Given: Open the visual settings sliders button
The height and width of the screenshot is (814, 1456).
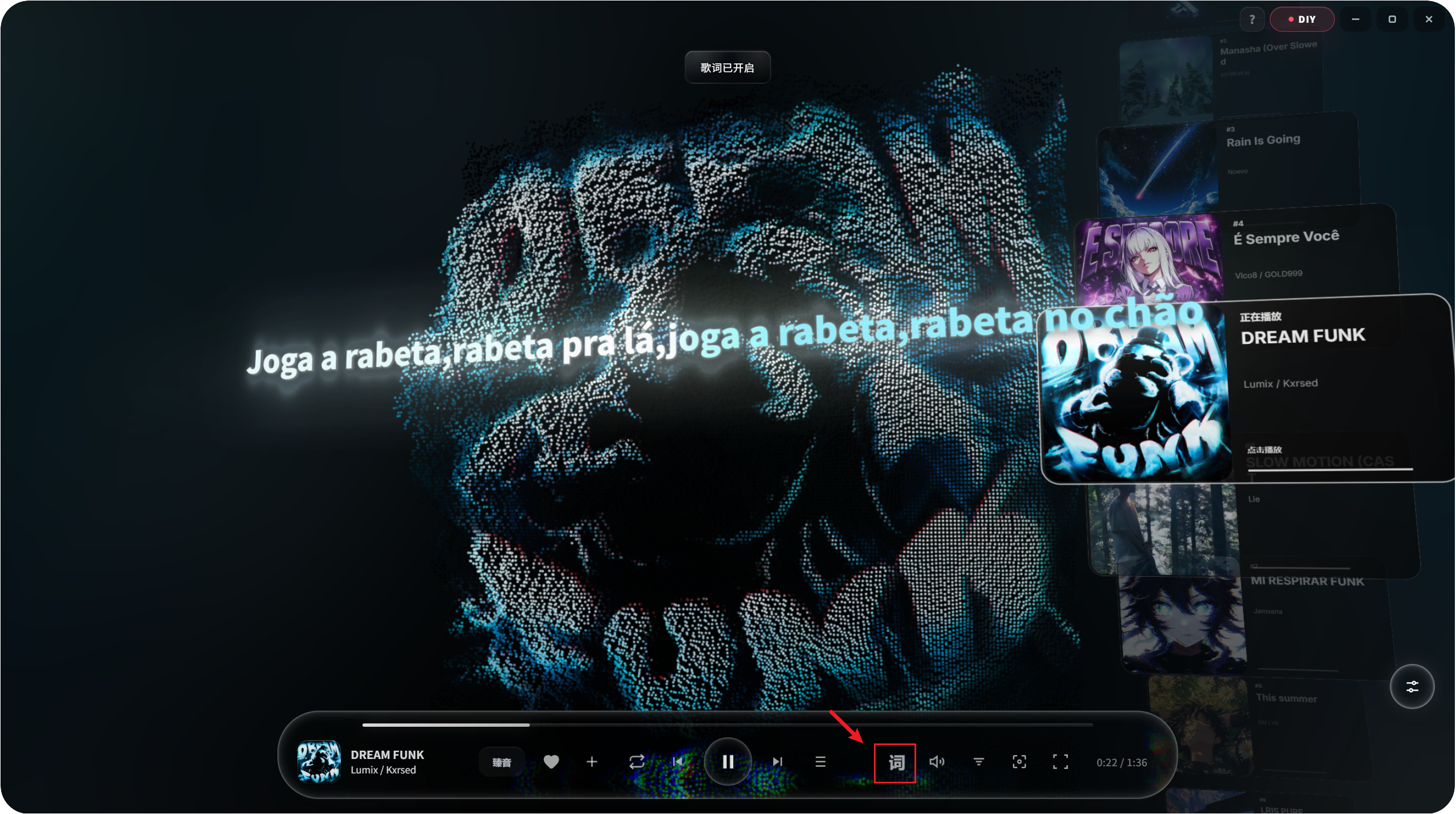Looking at the screenshot, I should point(1412,687).
